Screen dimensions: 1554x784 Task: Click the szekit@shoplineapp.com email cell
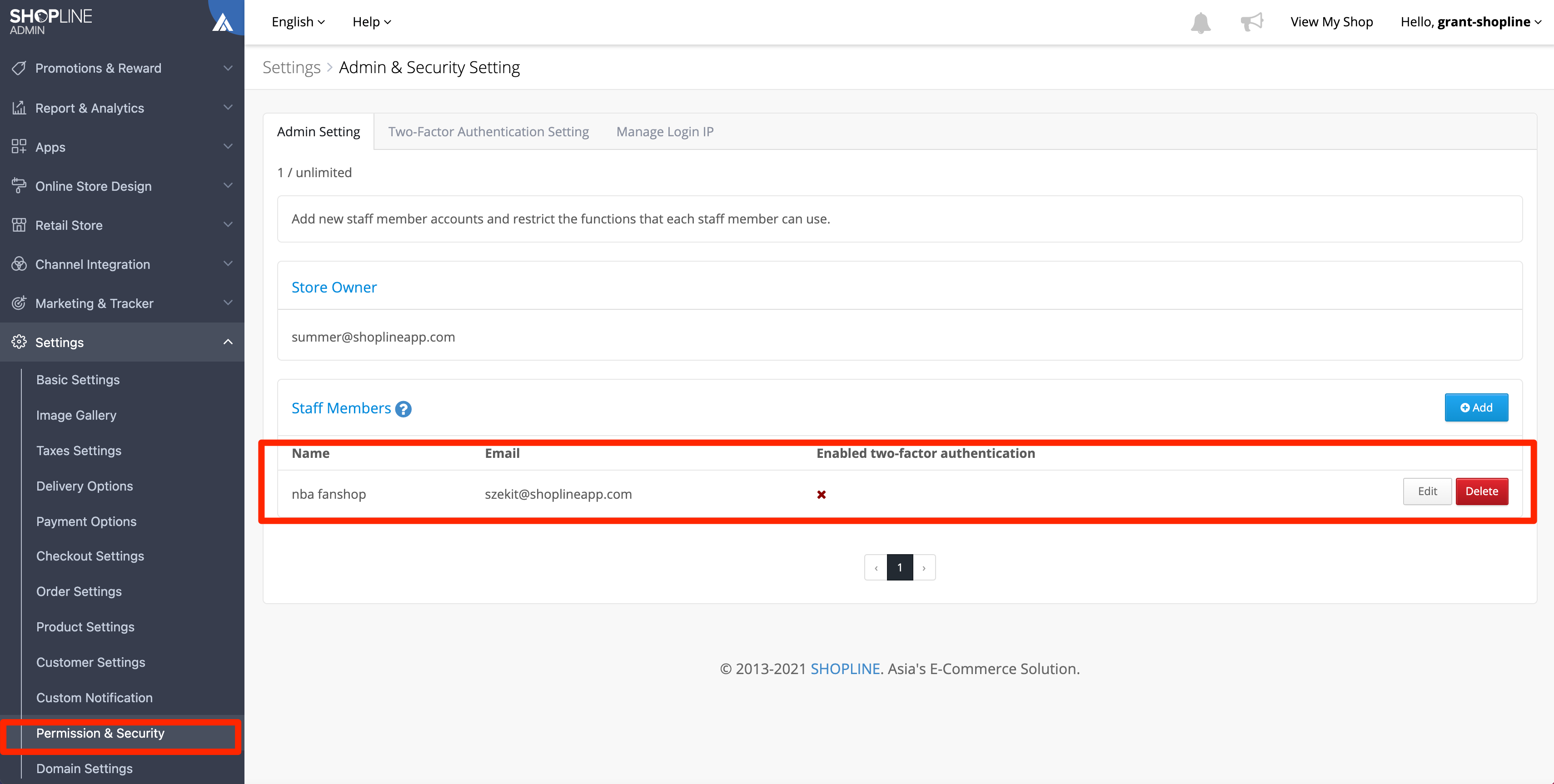pos(558,495)
